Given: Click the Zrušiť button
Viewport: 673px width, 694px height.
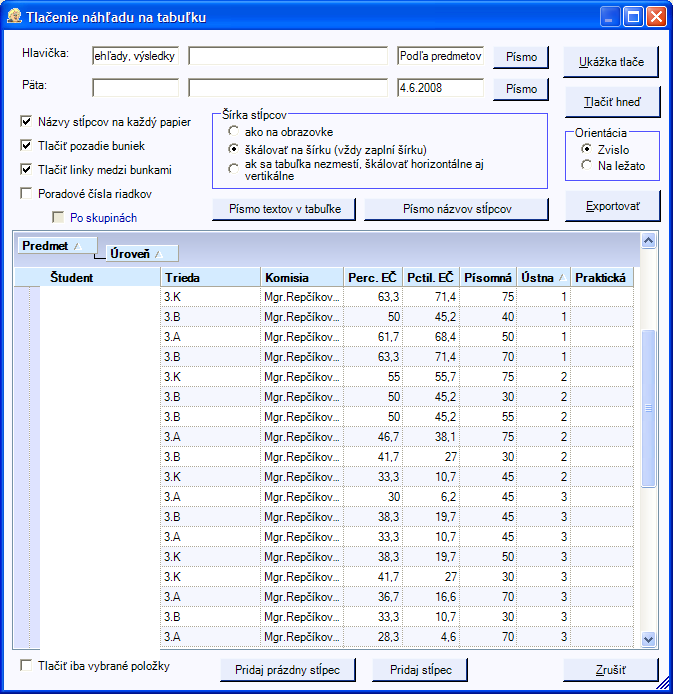Looking at the screenshot, I should [x=611, y=670].
